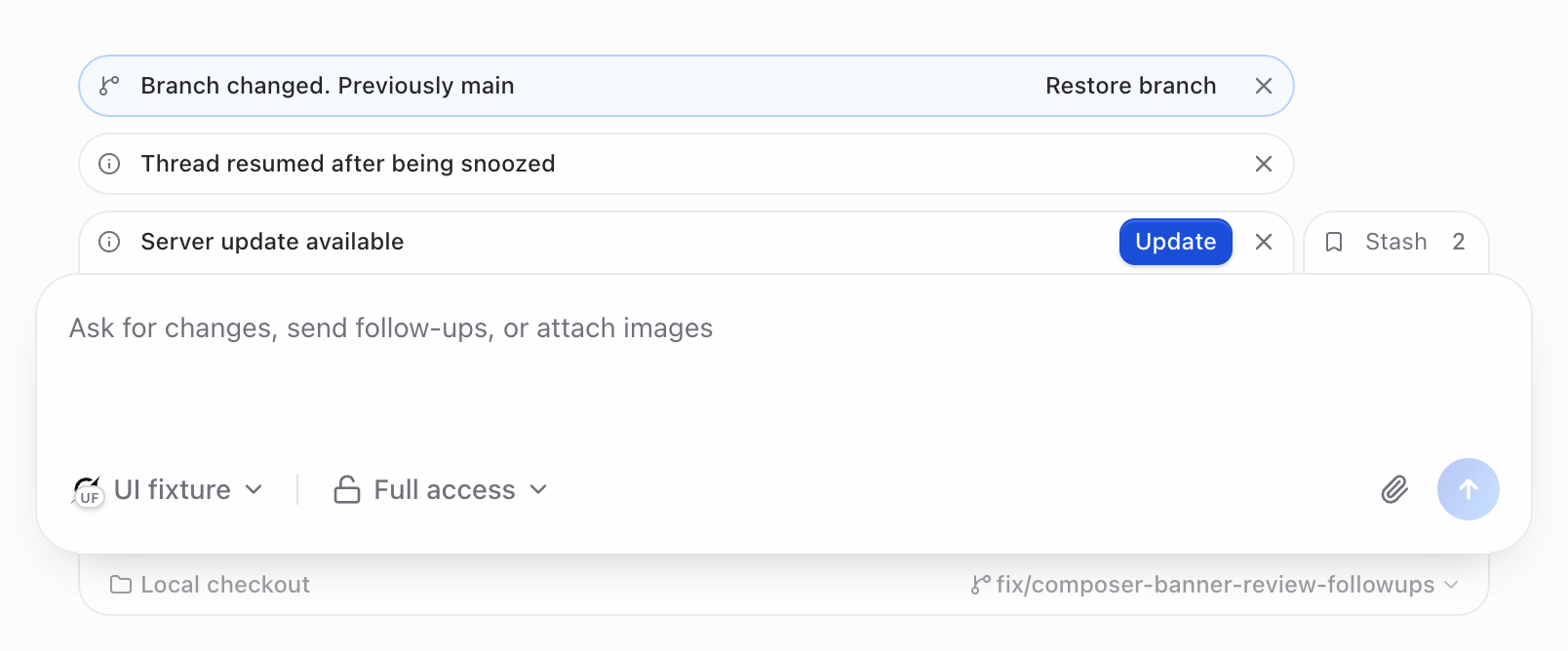Click the Restore branch link
This screenshot has width=1568, height=651.
(1131, 86)
